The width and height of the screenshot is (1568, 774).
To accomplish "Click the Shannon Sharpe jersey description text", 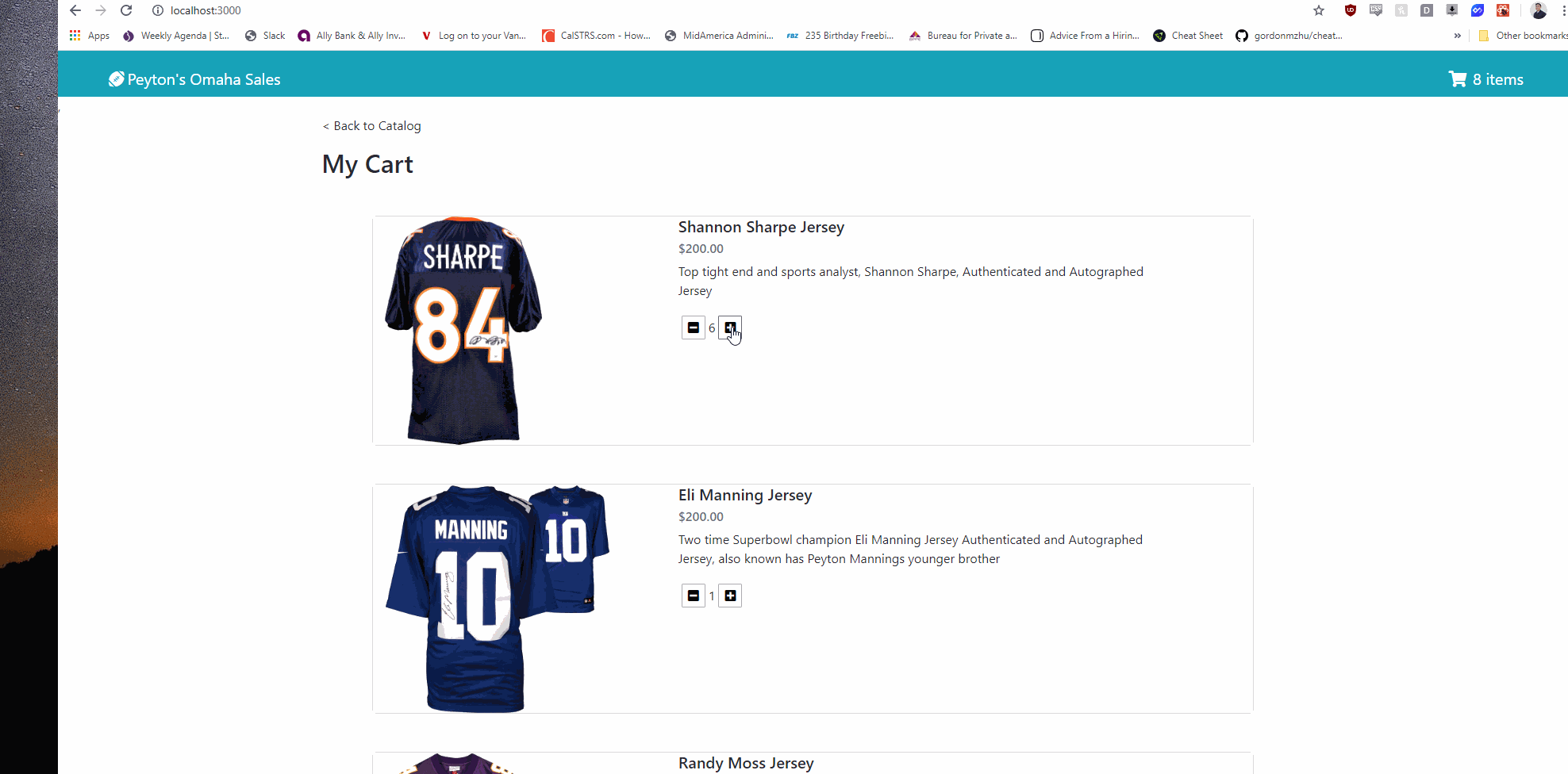I will pyautogui.click(x=911, y=282).
